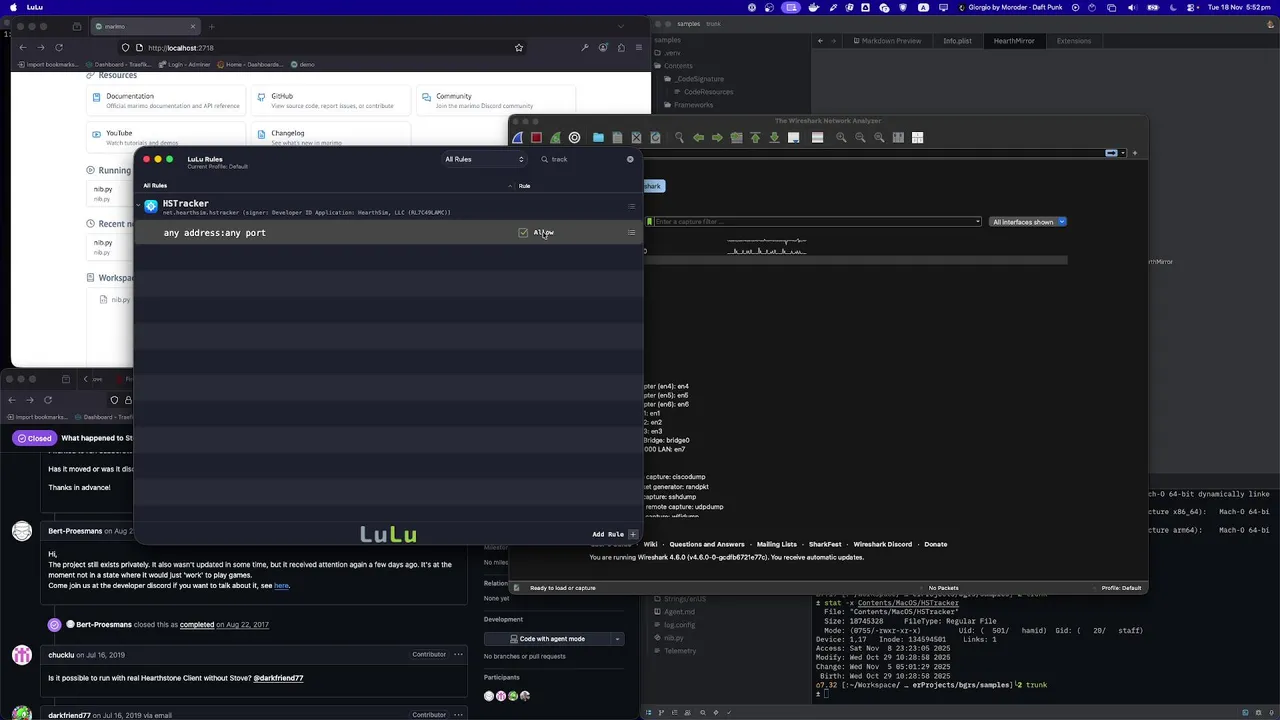Click the apply display filter blue arrow in Wireshark
Screen dimensions: 1280x720
coord(1111,153)
